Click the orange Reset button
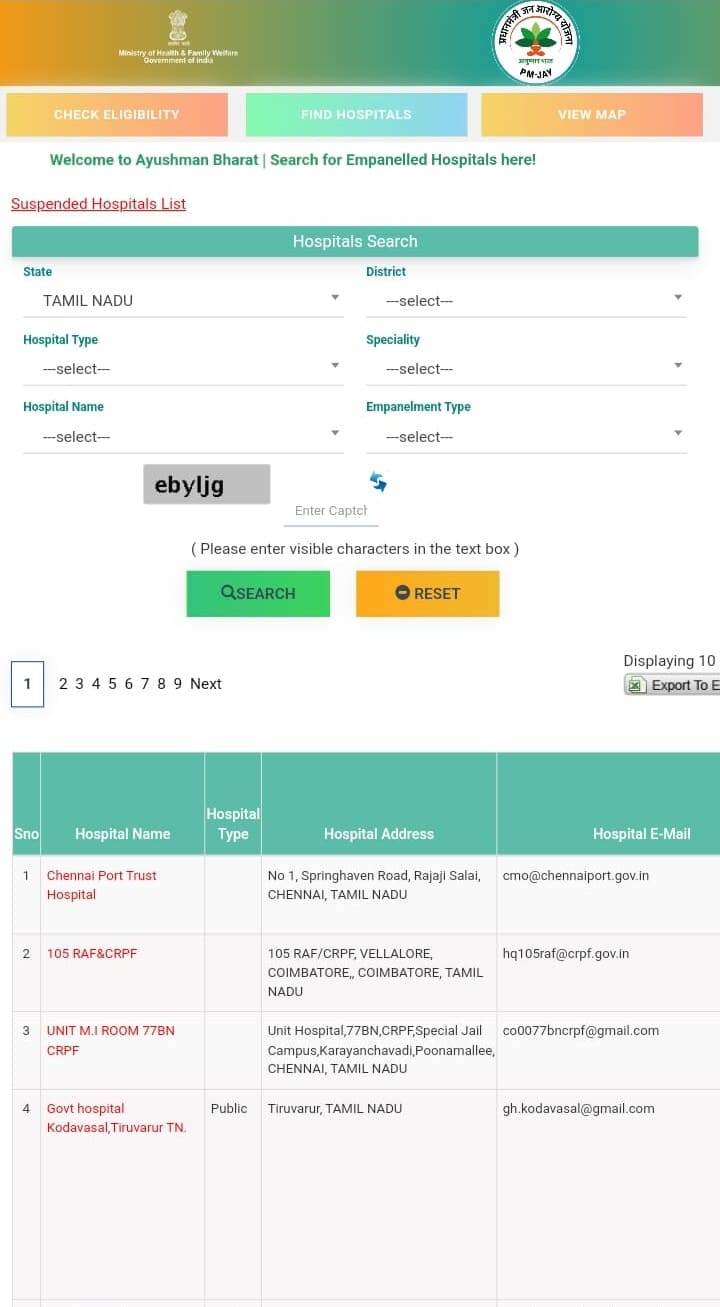720x1307 pixels. point(428,593)
